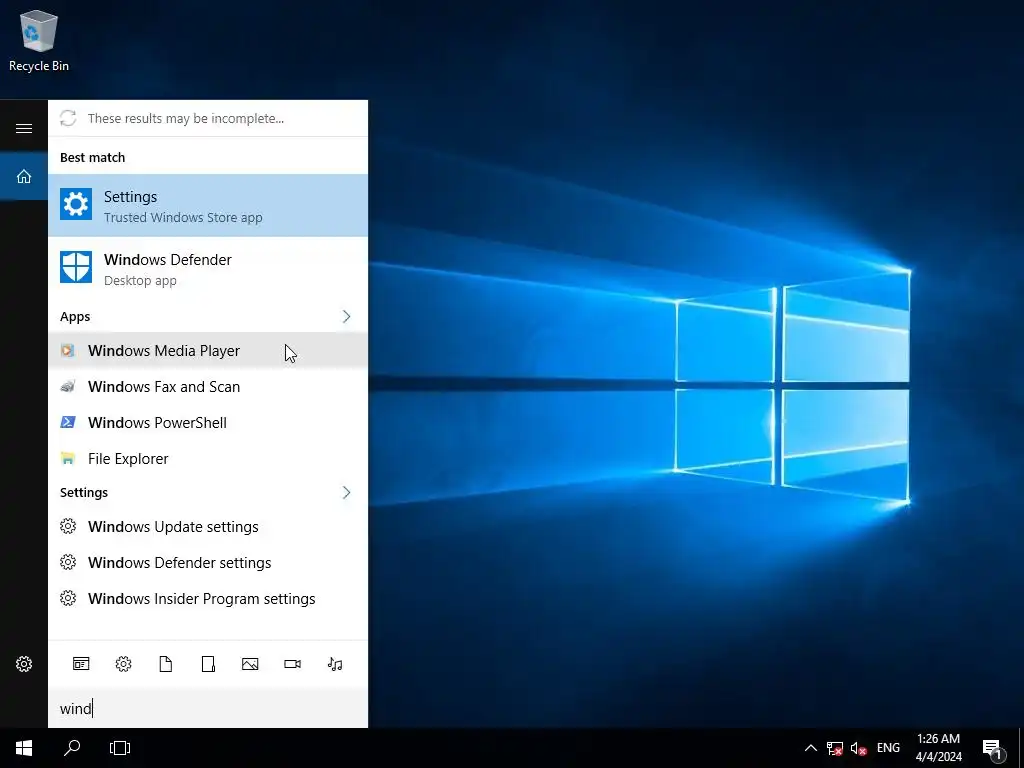Filter search results by Documents
The width and height of the screenshot is (1024, 768).
[x=166, y=664]
